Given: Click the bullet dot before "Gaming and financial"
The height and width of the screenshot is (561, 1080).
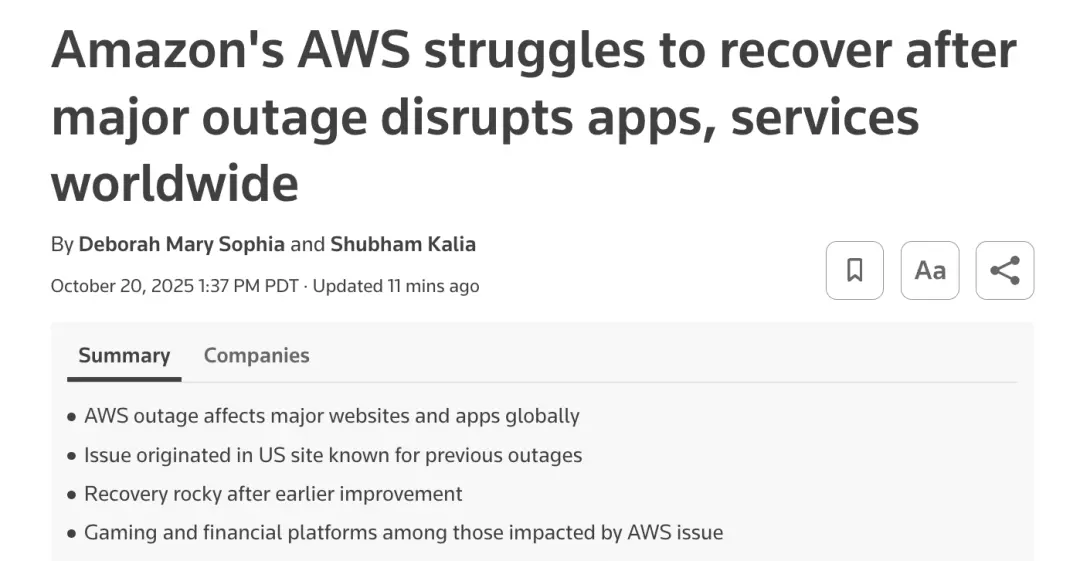Looking at the screenshot, I should coord(71,533).
